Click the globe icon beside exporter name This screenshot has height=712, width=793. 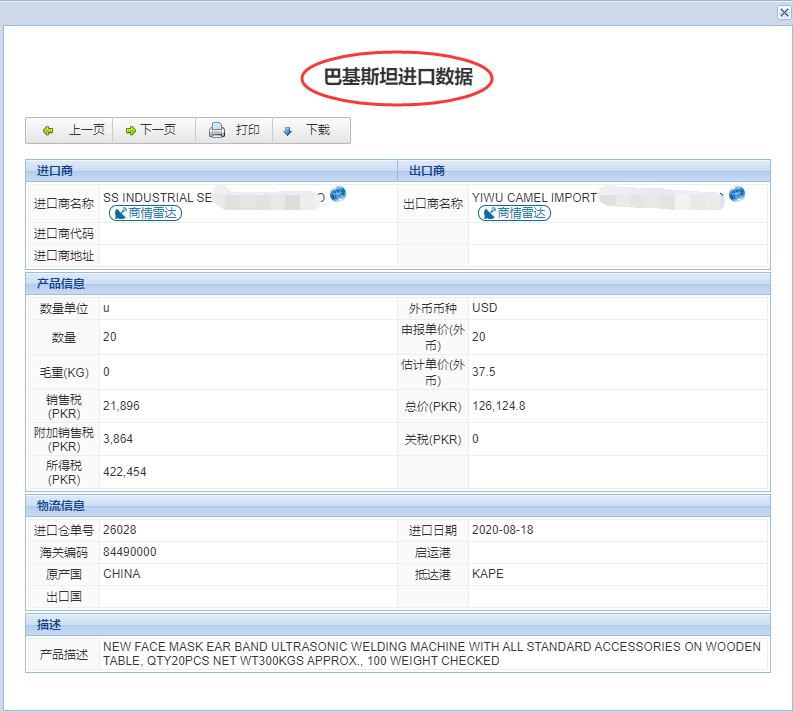(x=737, y=194)
